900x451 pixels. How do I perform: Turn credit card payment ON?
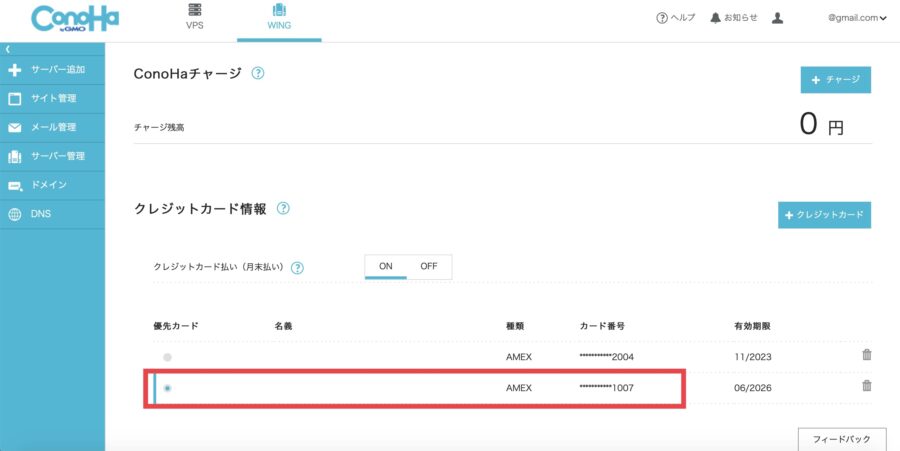386,267
